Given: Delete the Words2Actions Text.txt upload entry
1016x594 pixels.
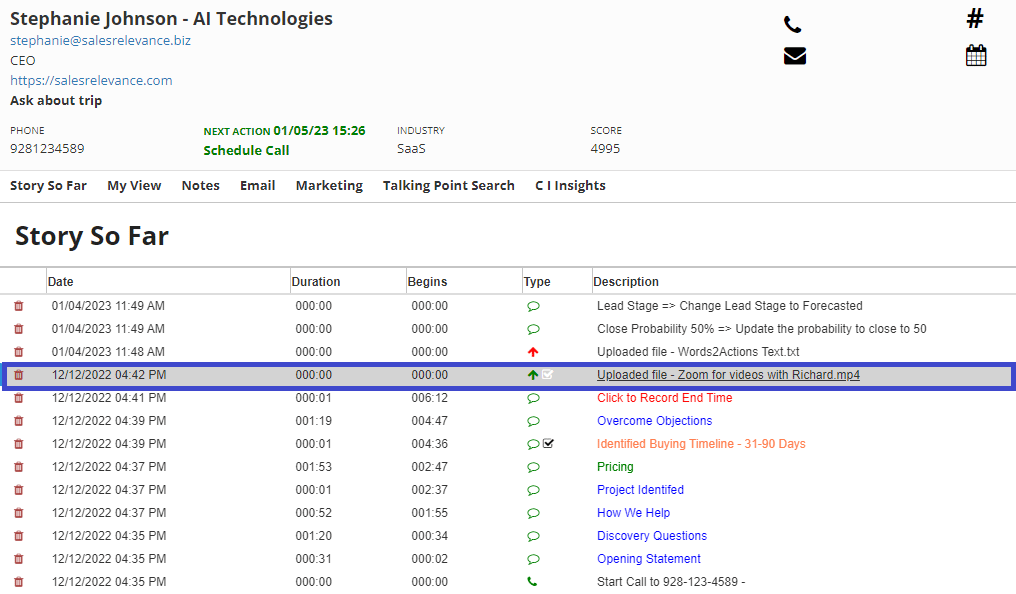Looking at the screenshot, I should click(x=19, y=352).
